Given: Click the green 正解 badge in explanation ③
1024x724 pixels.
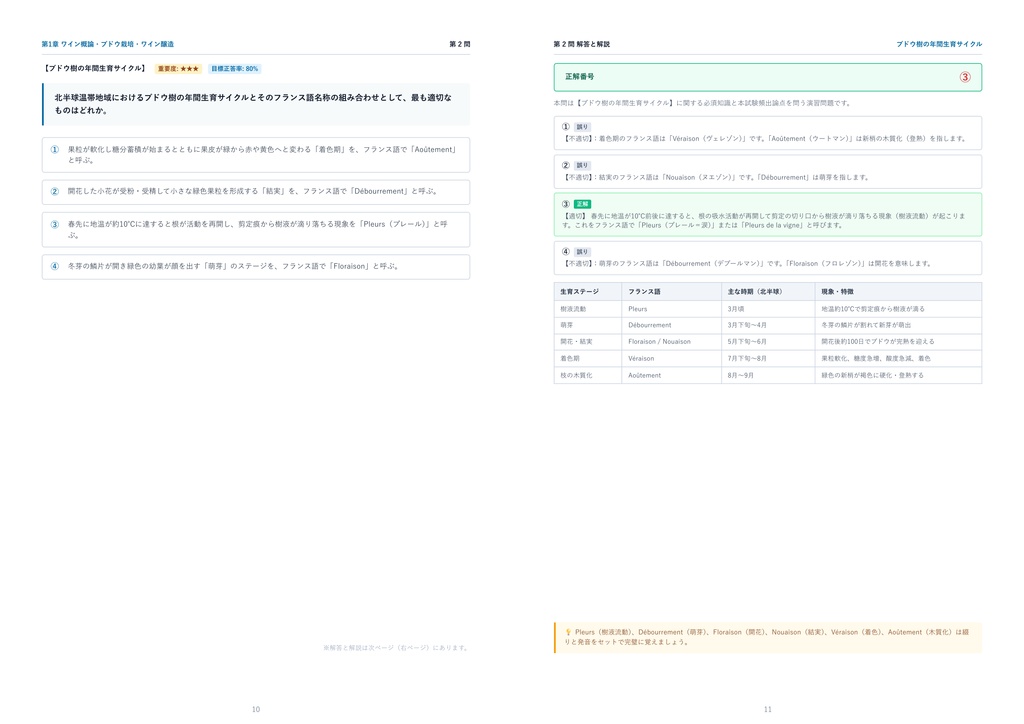Looking at the screenshot, I should [x=582, y=204].
